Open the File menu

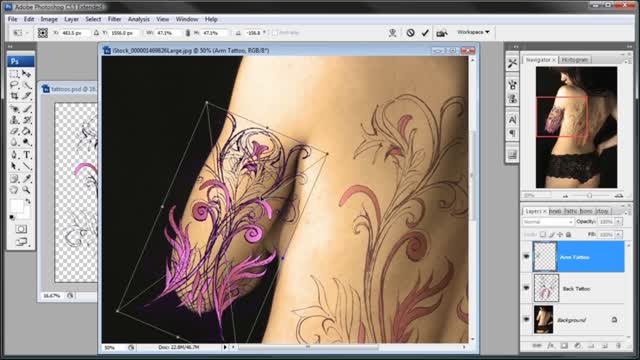pyautogui.click(x=13, y=19)
